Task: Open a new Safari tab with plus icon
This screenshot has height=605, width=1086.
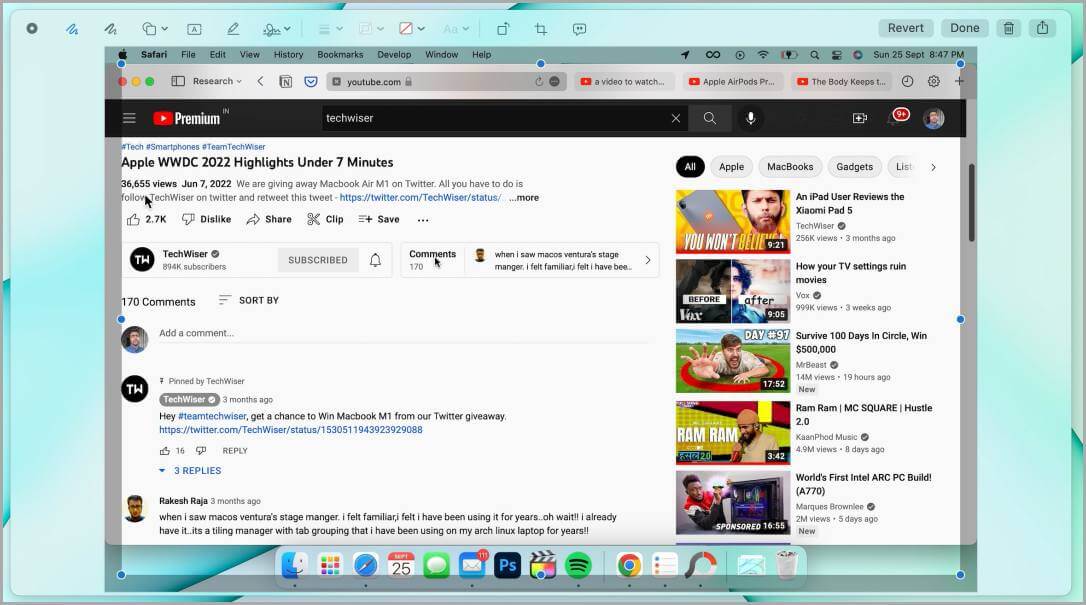Action: pos(959,82)
